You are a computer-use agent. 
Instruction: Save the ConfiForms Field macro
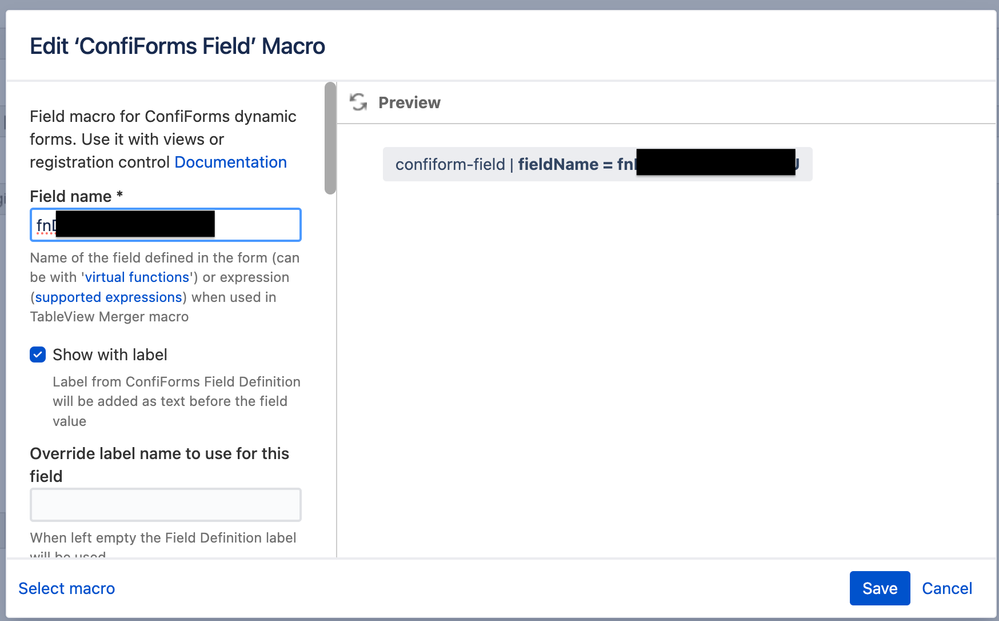(x=879, y=588)
